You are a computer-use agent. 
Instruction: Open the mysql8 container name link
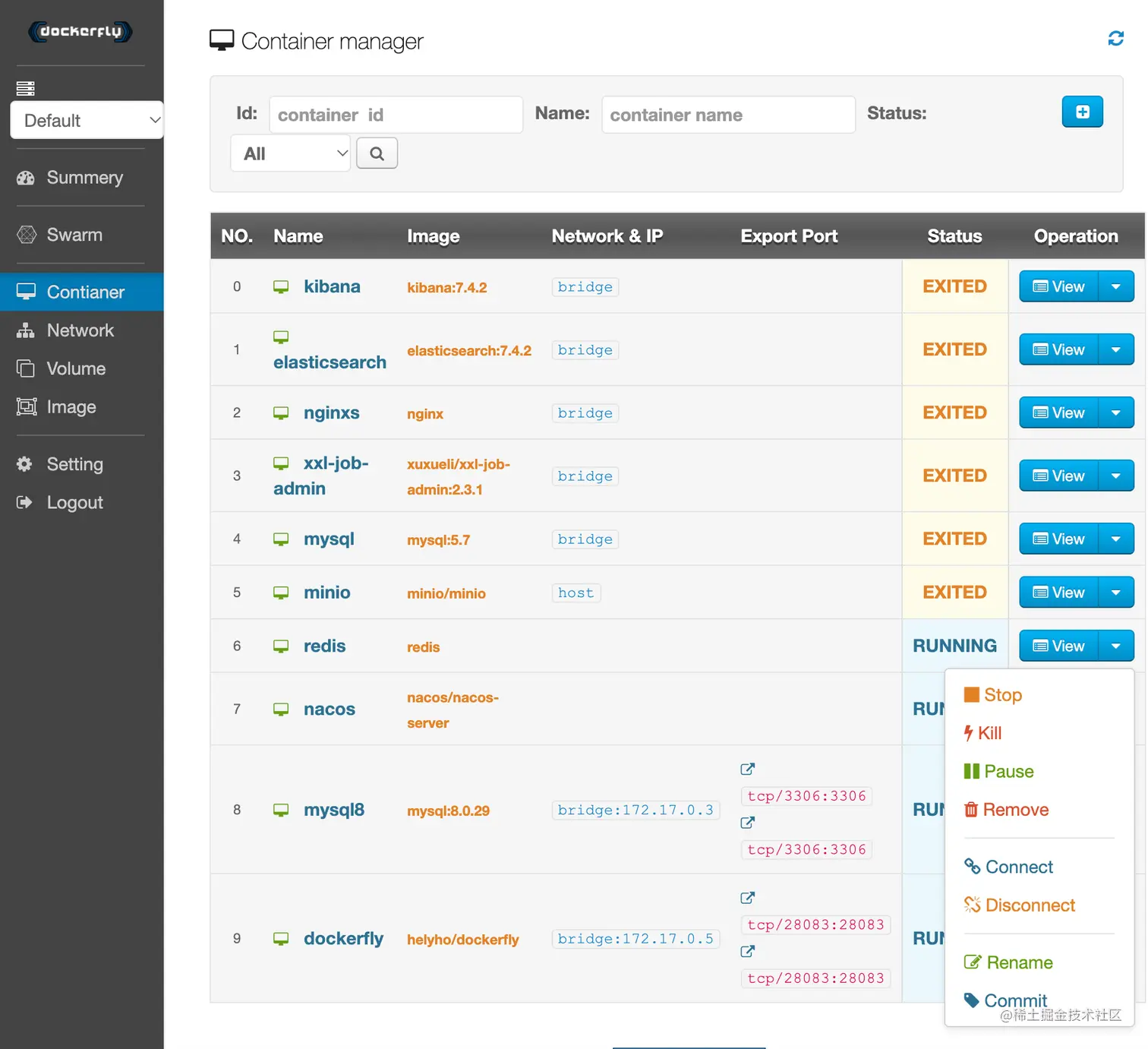(334, 810)
